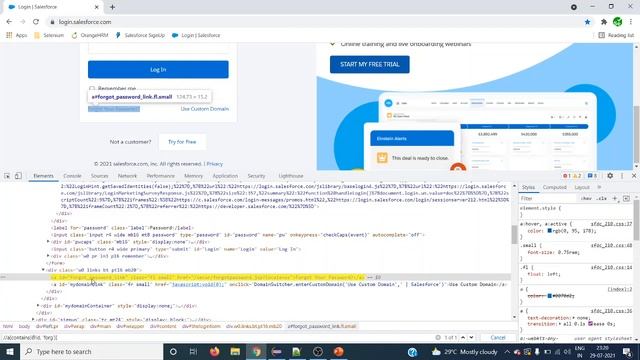Toggle the :hov element state button
Image resolution: width=640 pixels, height=360 pixels.
point(586,198)
